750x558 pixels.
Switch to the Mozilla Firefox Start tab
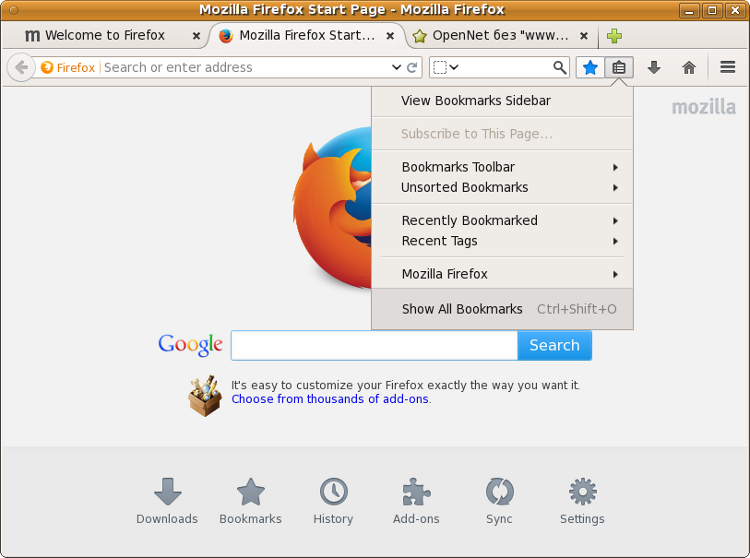pyautogui.click(x=306, y=35)
